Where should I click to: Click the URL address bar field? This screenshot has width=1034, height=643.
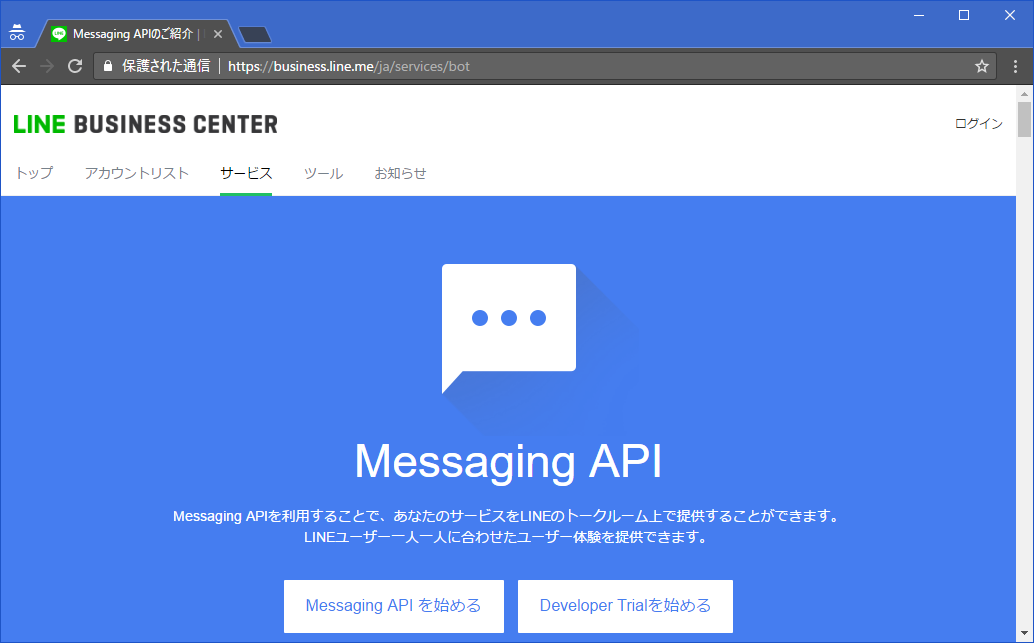pos(600,66)
